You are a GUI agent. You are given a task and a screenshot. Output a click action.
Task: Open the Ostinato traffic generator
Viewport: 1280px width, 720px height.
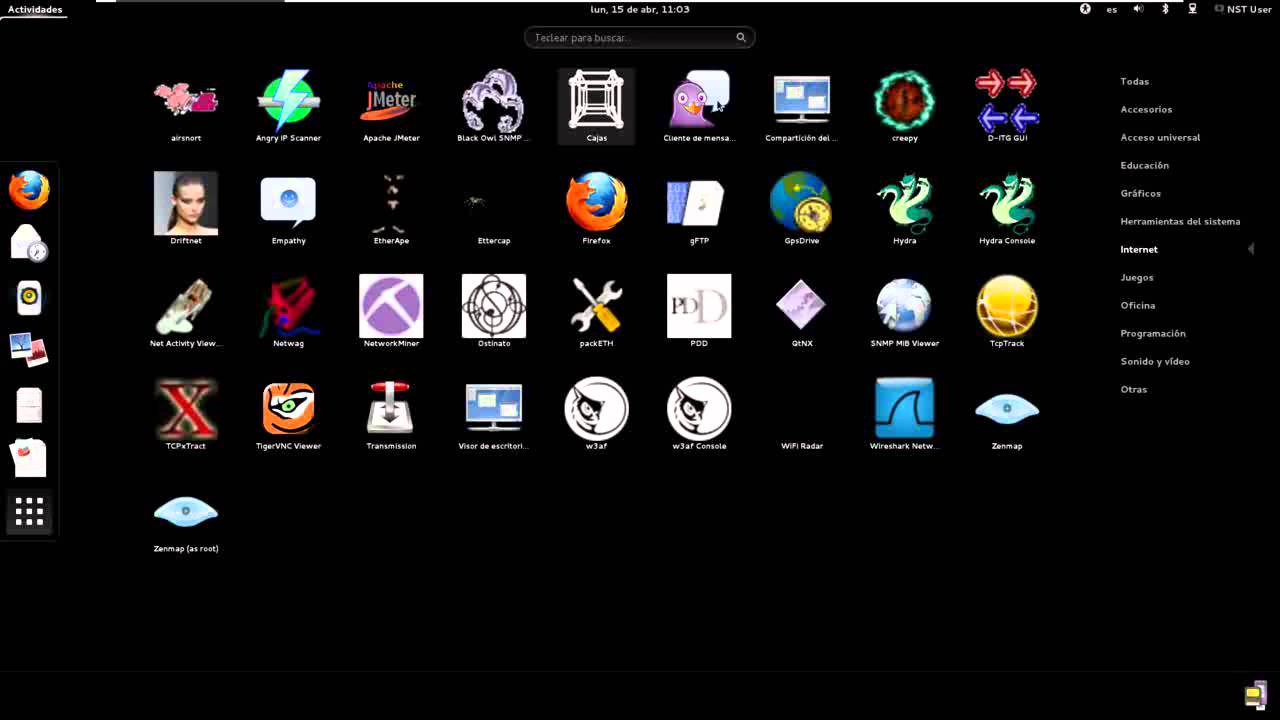click(493, 312)
